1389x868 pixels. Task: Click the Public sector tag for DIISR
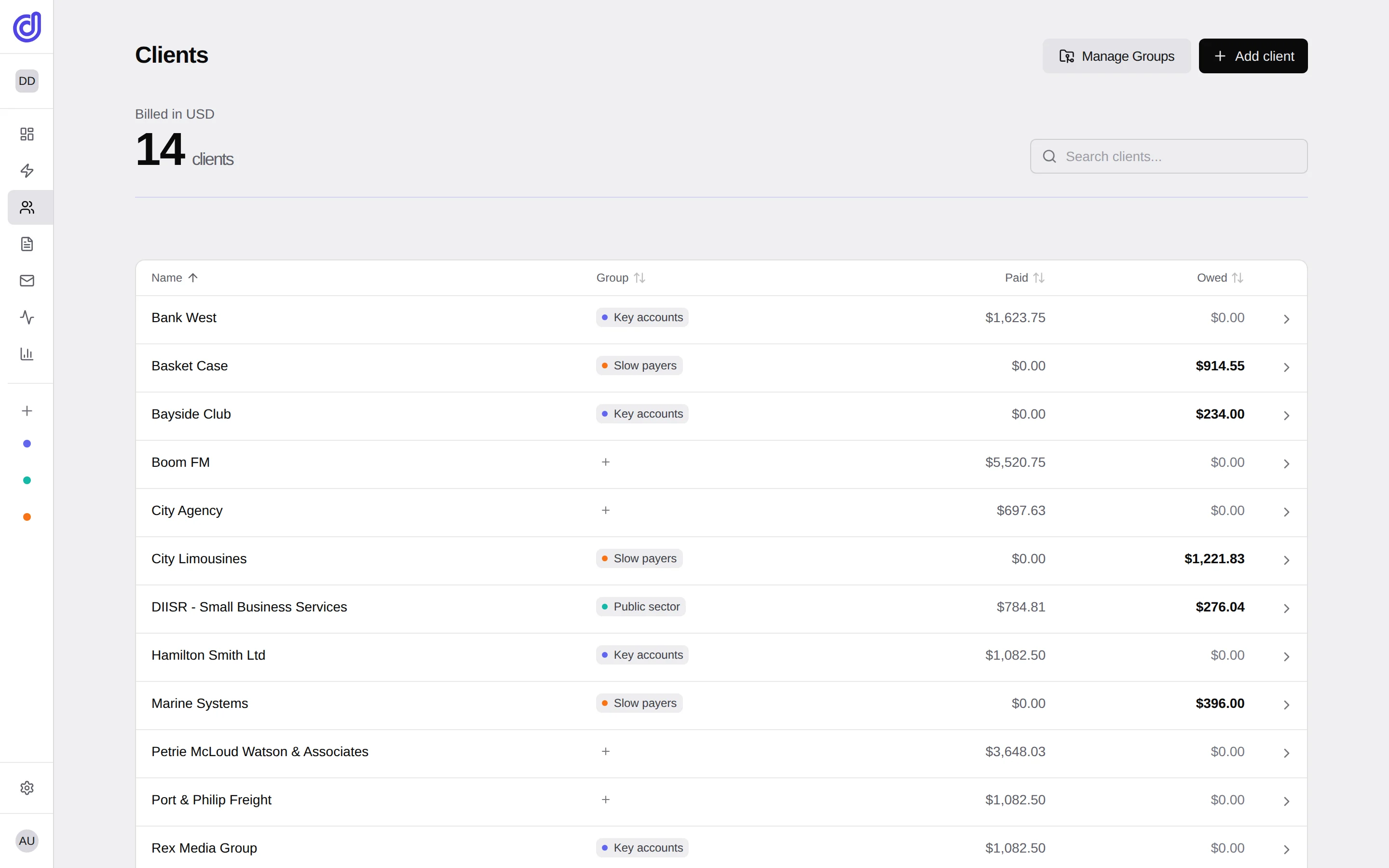[x=640, y=607]
